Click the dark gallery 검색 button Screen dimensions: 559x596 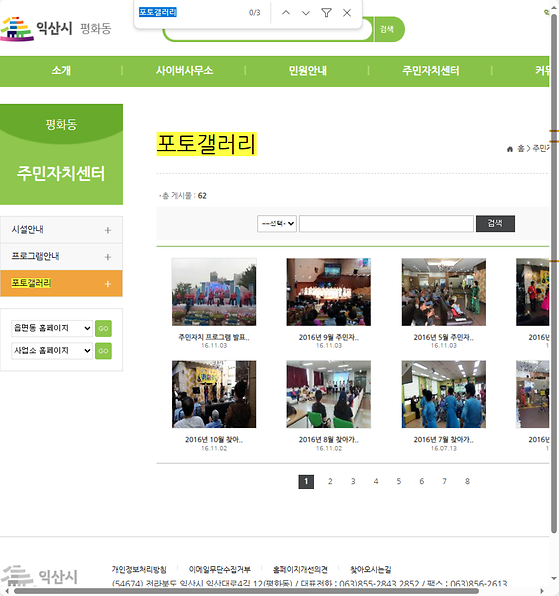coord(495,224)
